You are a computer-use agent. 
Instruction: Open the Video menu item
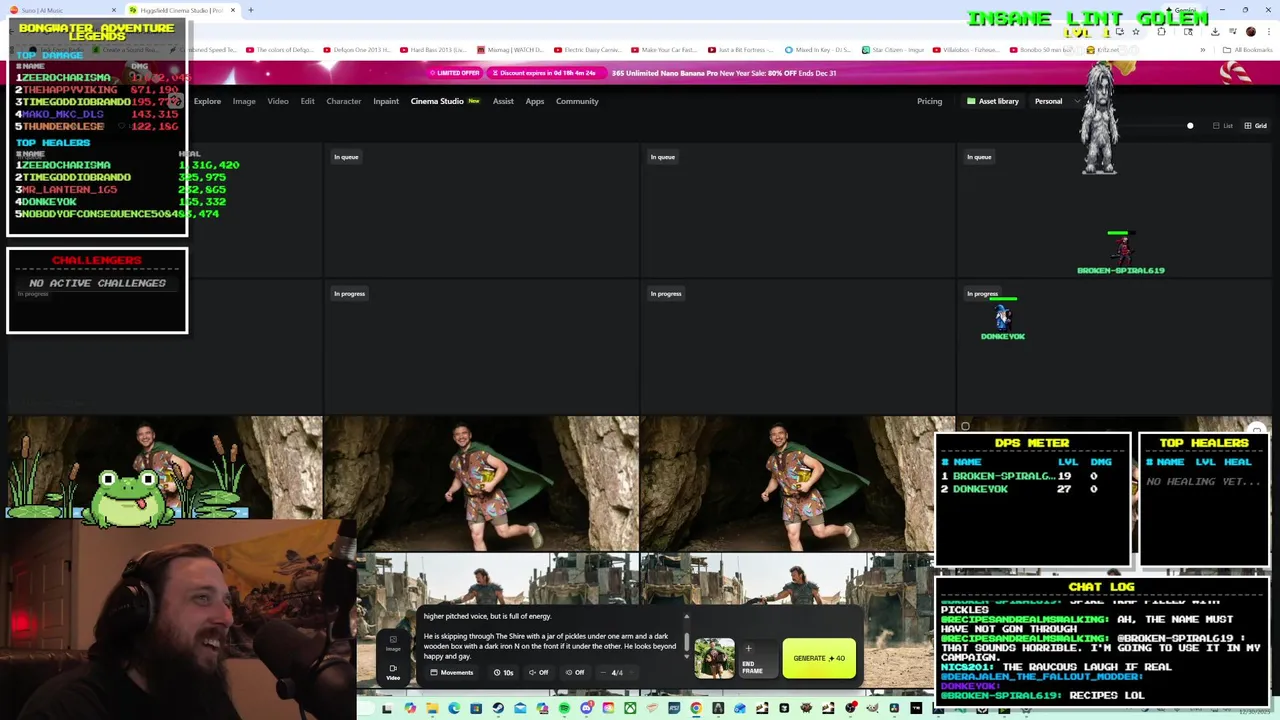coord(278,101)
